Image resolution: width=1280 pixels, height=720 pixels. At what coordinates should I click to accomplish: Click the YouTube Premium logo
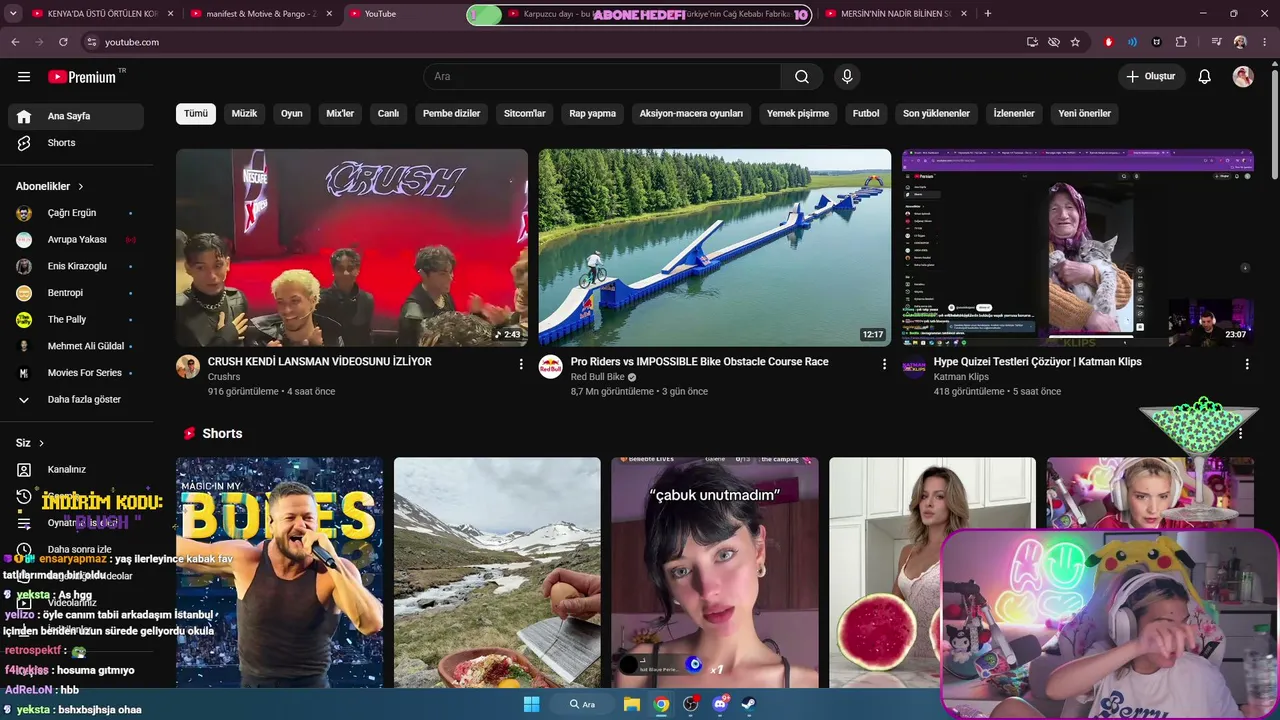(x=82, y=77)
